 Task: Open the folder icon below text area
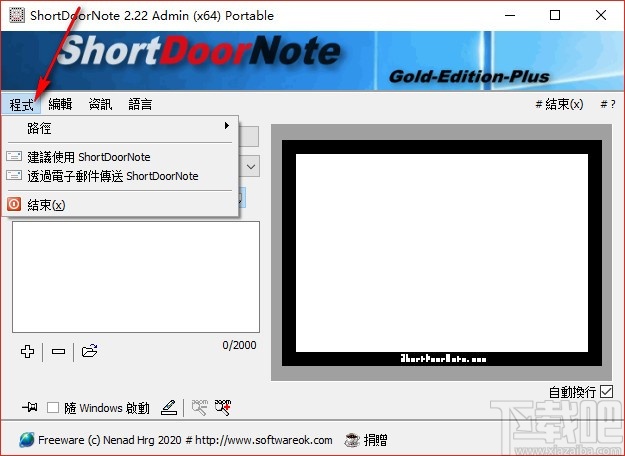pyautogui.click(x=89, y=351)
